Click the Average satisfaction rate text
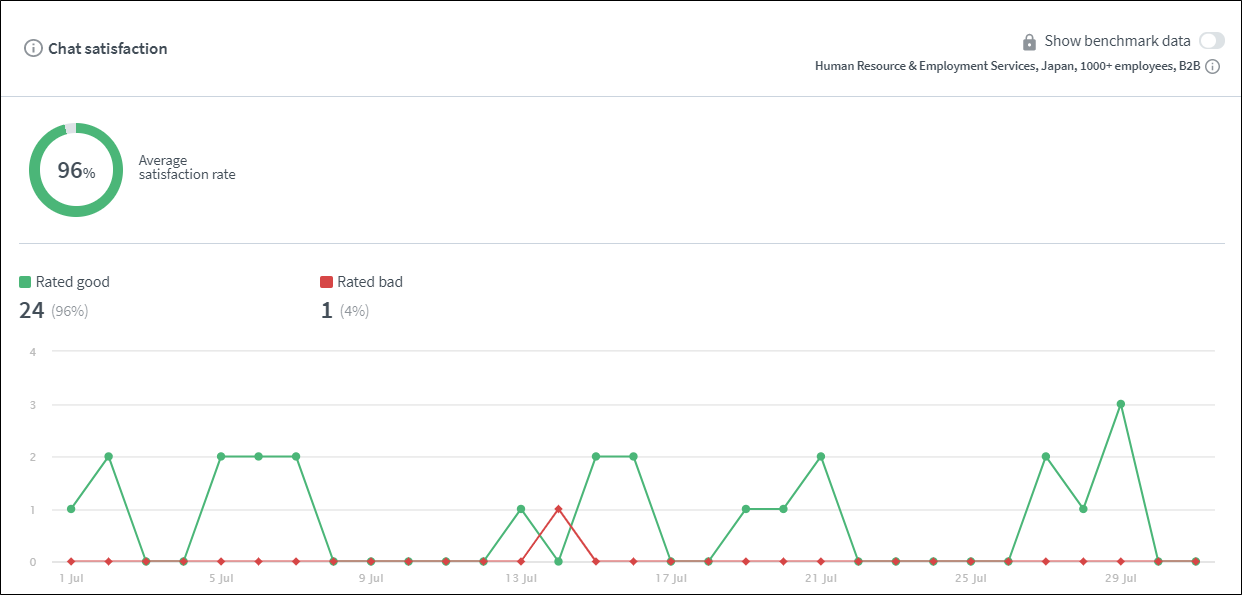Screen dimensions: 1242x595 [x=187, y=167]
